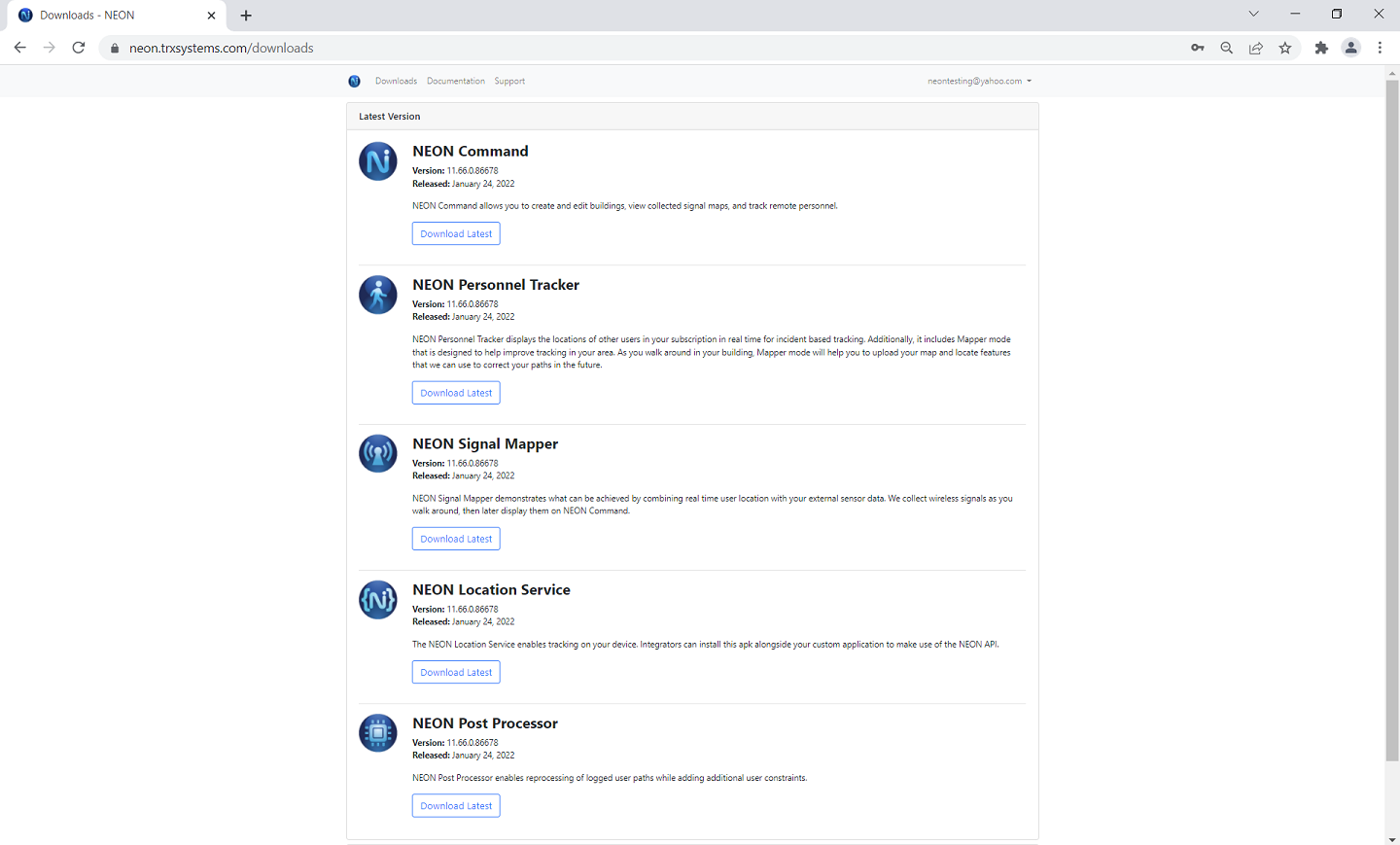
Task: Open the Support nav item
Action: [x=509, y=81]
